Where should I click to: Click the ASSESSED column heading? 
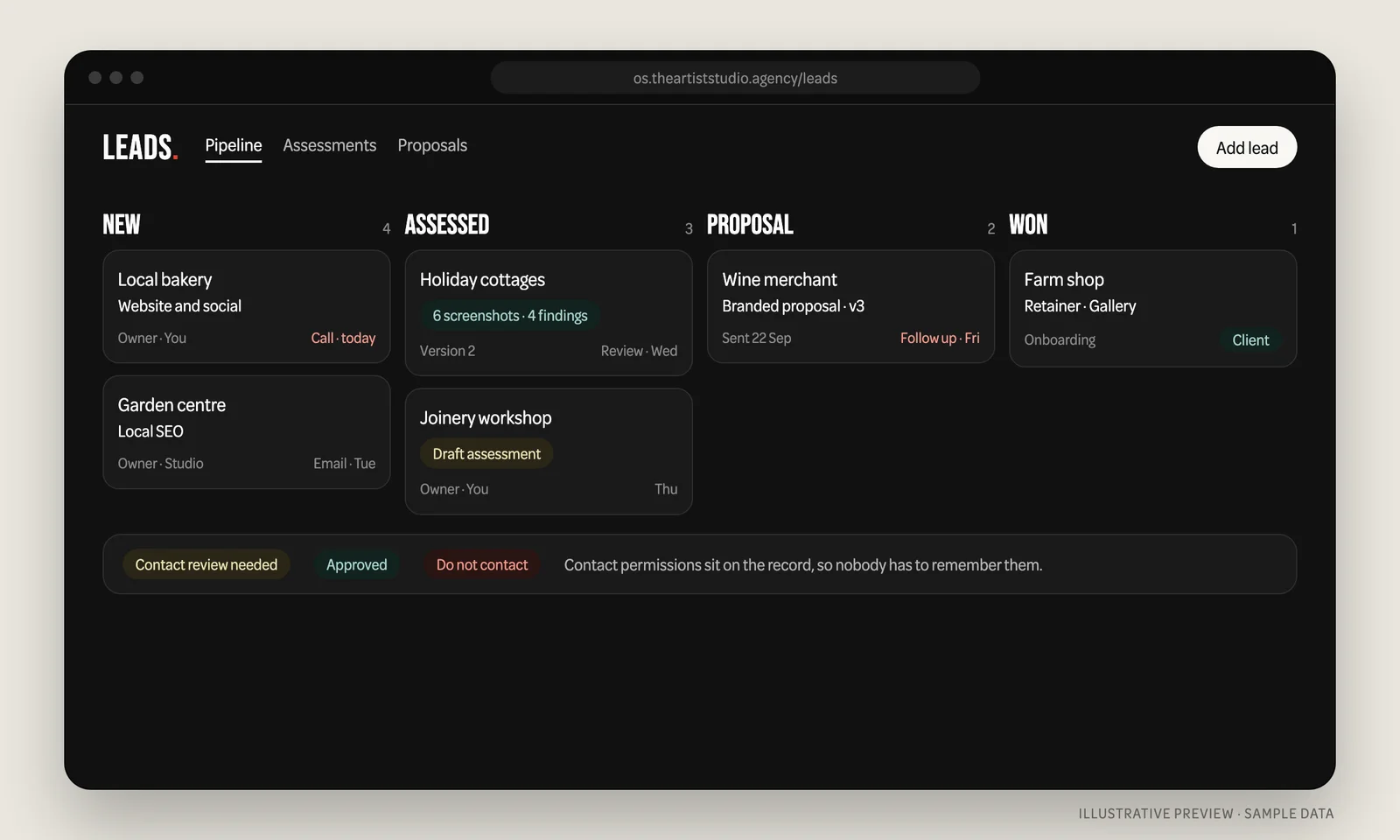tap(447, 225)
